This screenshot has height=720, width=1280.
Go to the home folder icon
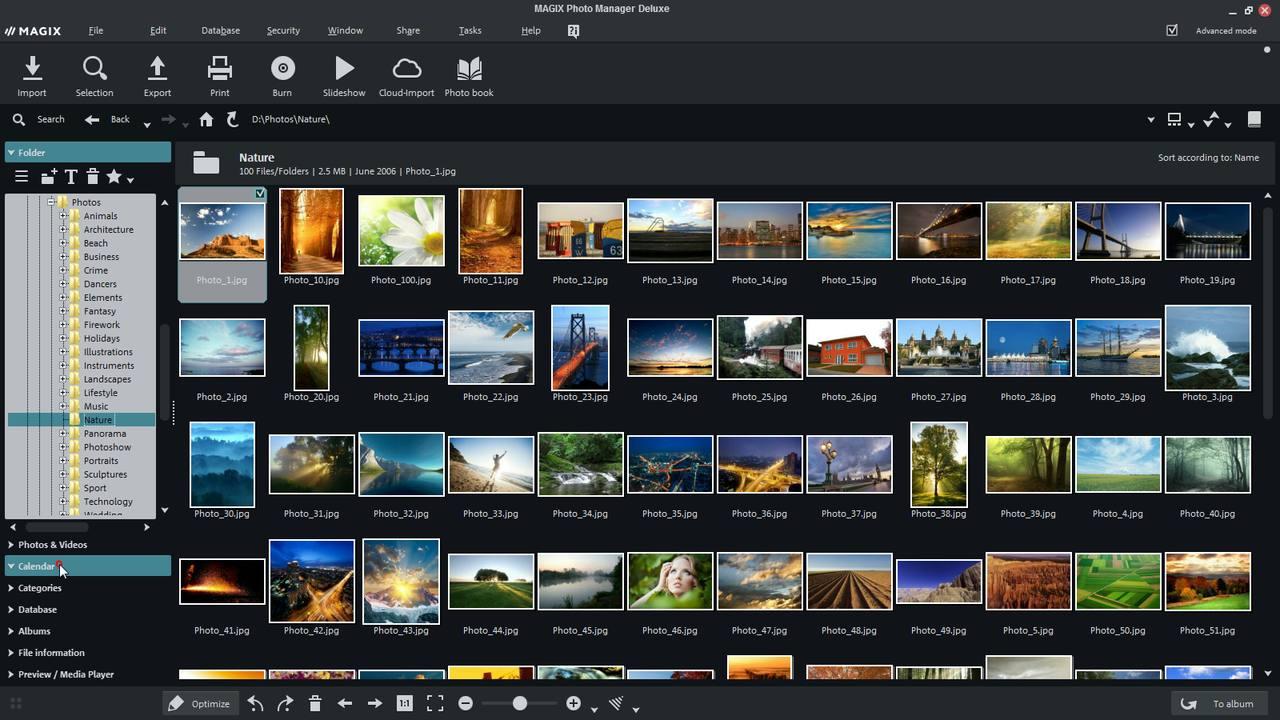tap(206, 120)
